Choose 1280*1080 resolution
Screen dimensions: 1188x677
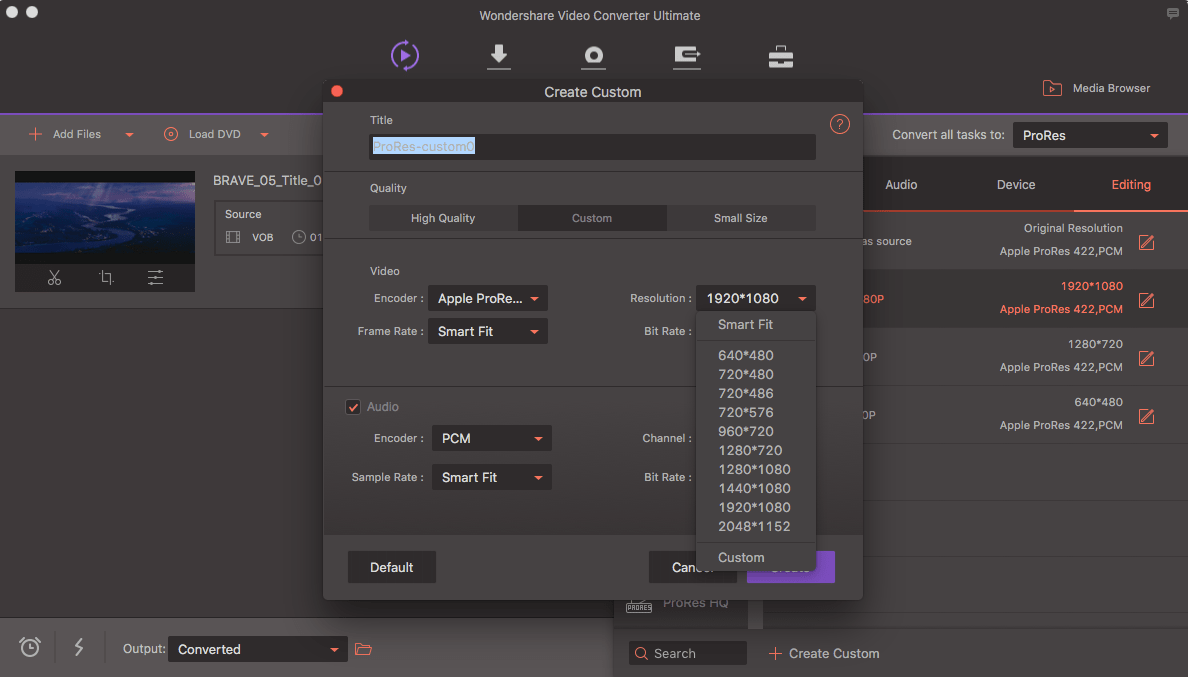click(755, 470)
